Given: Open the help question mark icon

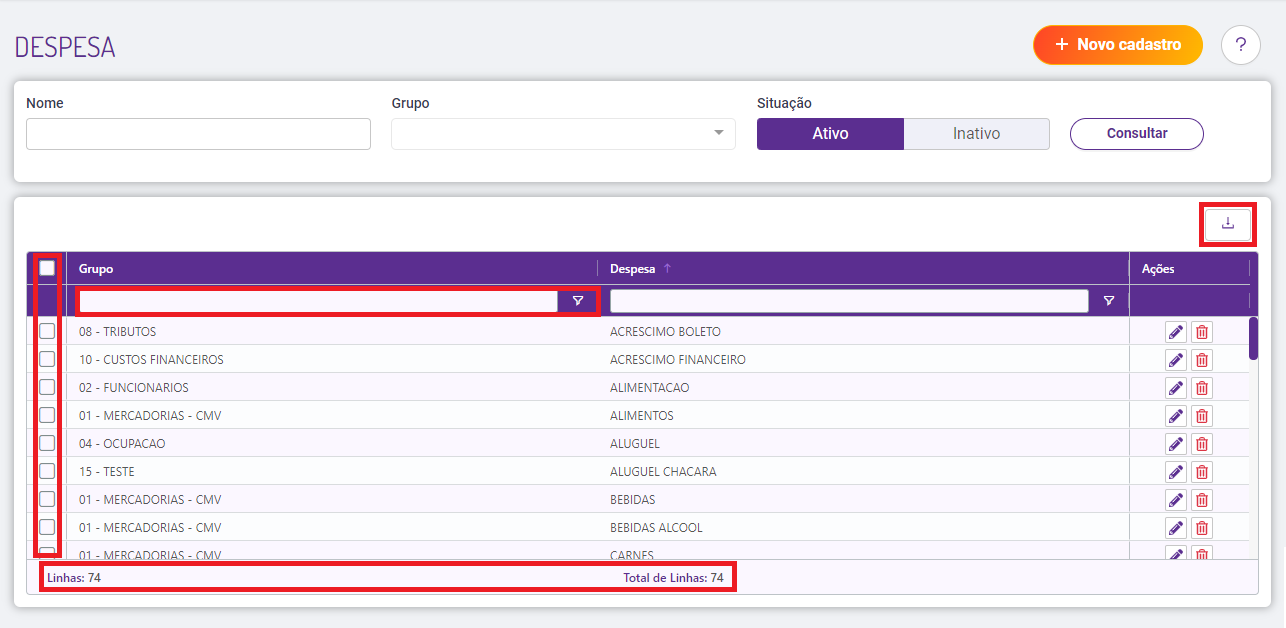Looking at the screenshot, I should click(1240, 45).
